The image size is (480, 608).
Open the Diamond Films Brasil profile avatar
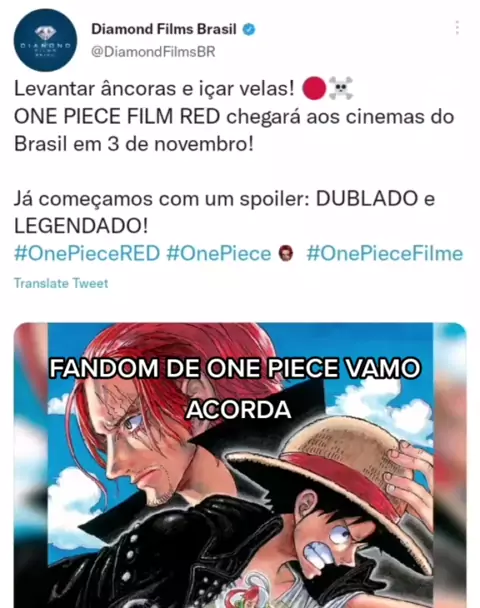click(x=45, y=40)
